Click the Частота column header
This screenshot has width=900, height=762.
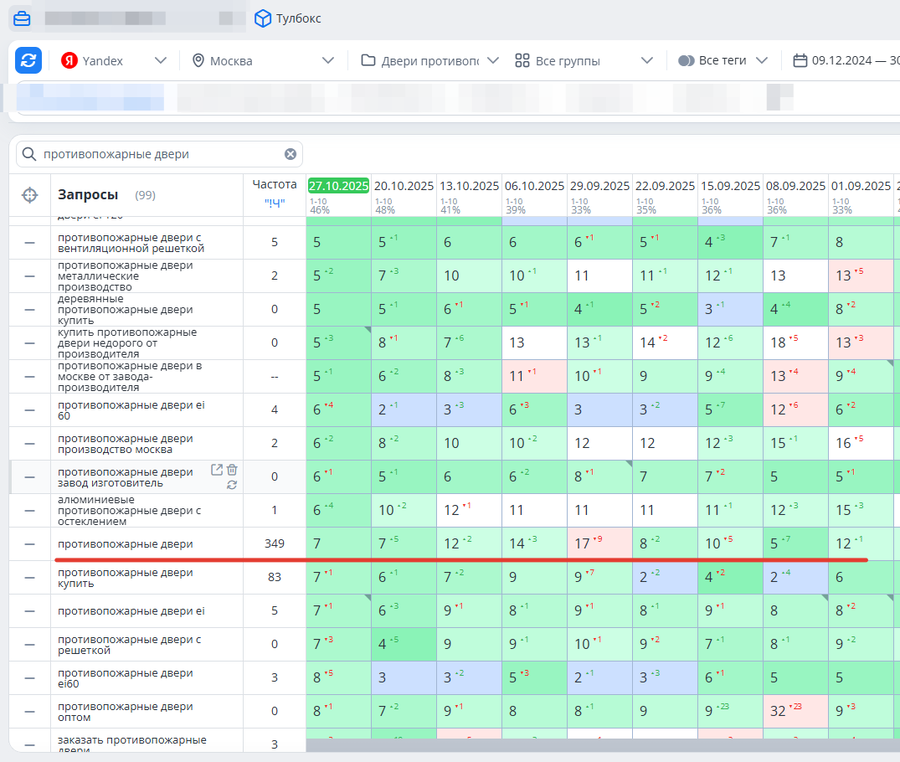274,185
